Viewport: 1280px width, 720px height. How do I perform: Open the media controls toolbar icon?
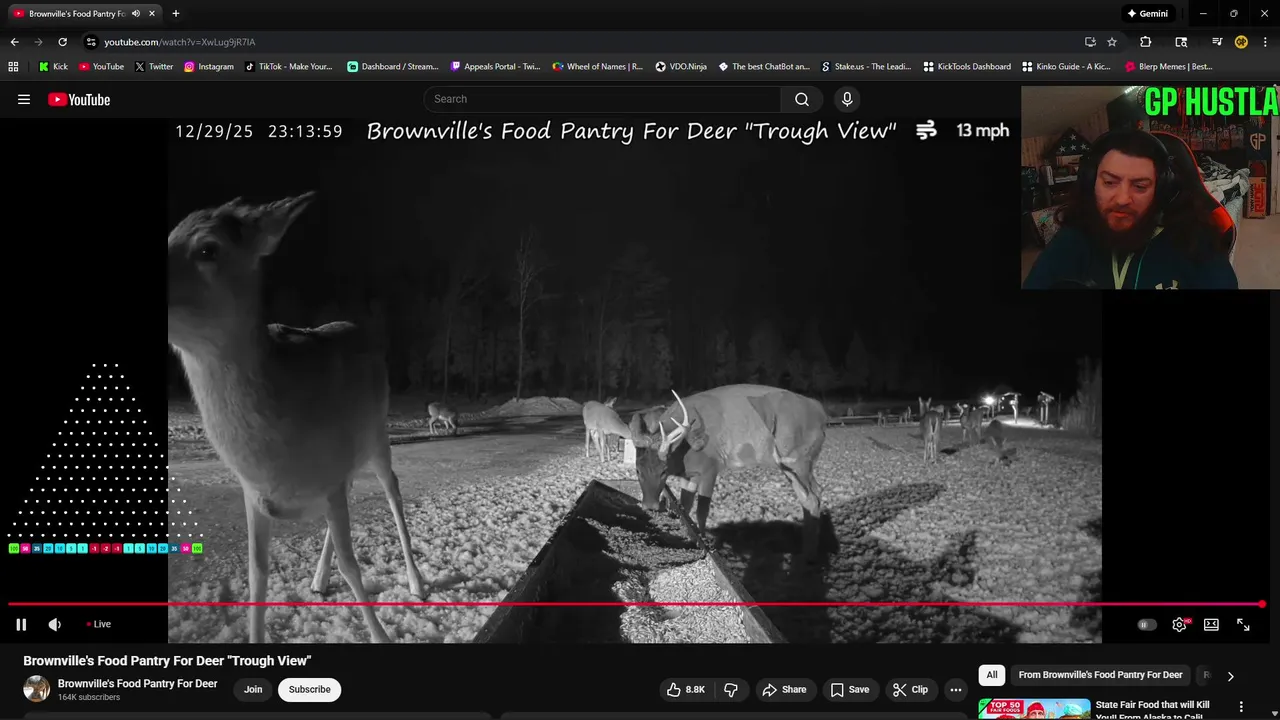1217,42
